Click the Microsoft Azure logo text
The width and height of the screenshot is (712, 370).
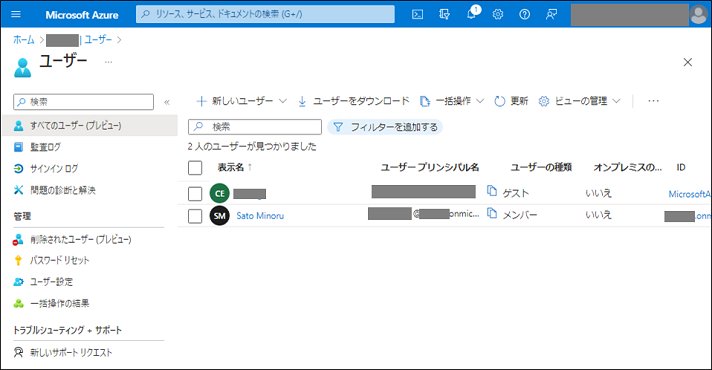point(82,15)
